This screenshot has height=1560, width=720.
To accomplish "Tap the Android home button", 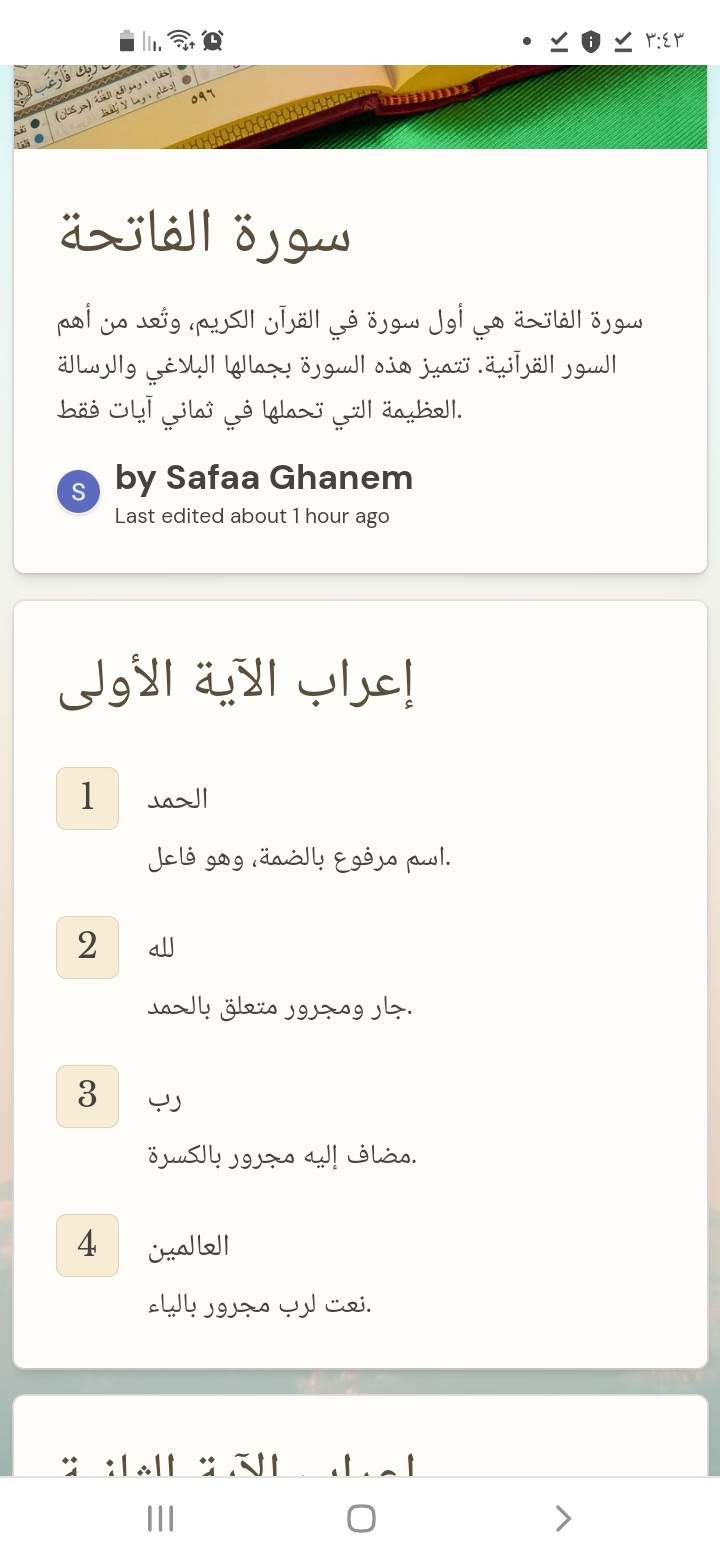I will 361,1518.
